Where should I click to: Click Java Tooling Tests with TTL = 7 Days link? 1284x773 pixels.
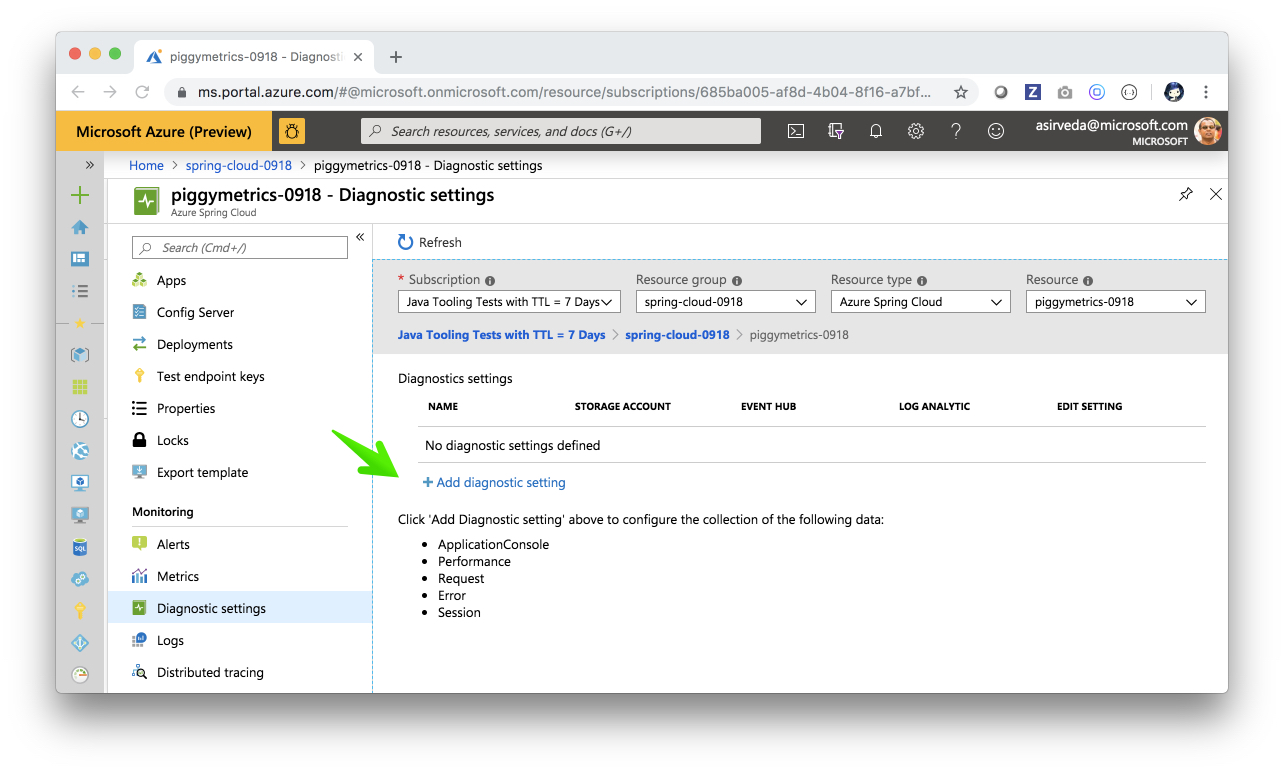coord(501,335)
